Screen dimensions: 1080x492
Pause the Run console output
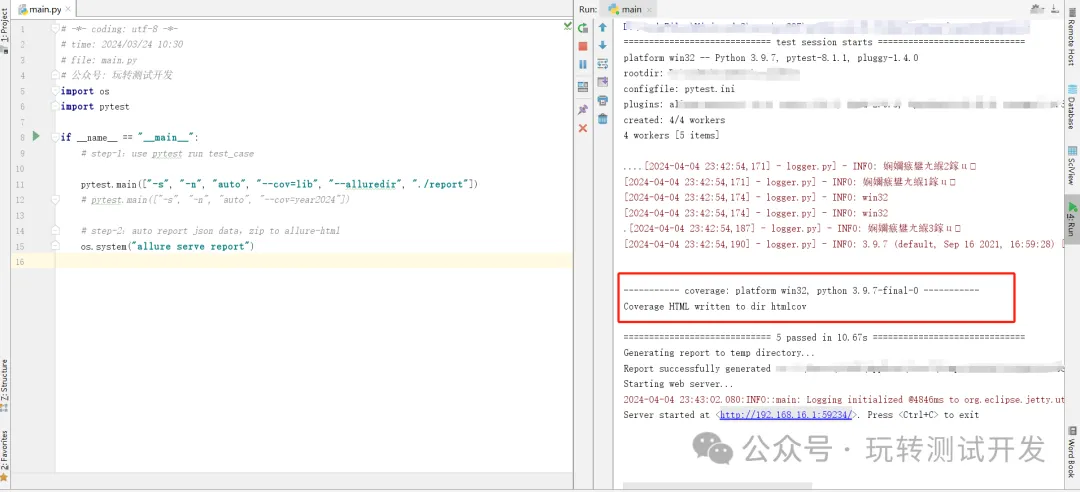[x=583, y=64]
